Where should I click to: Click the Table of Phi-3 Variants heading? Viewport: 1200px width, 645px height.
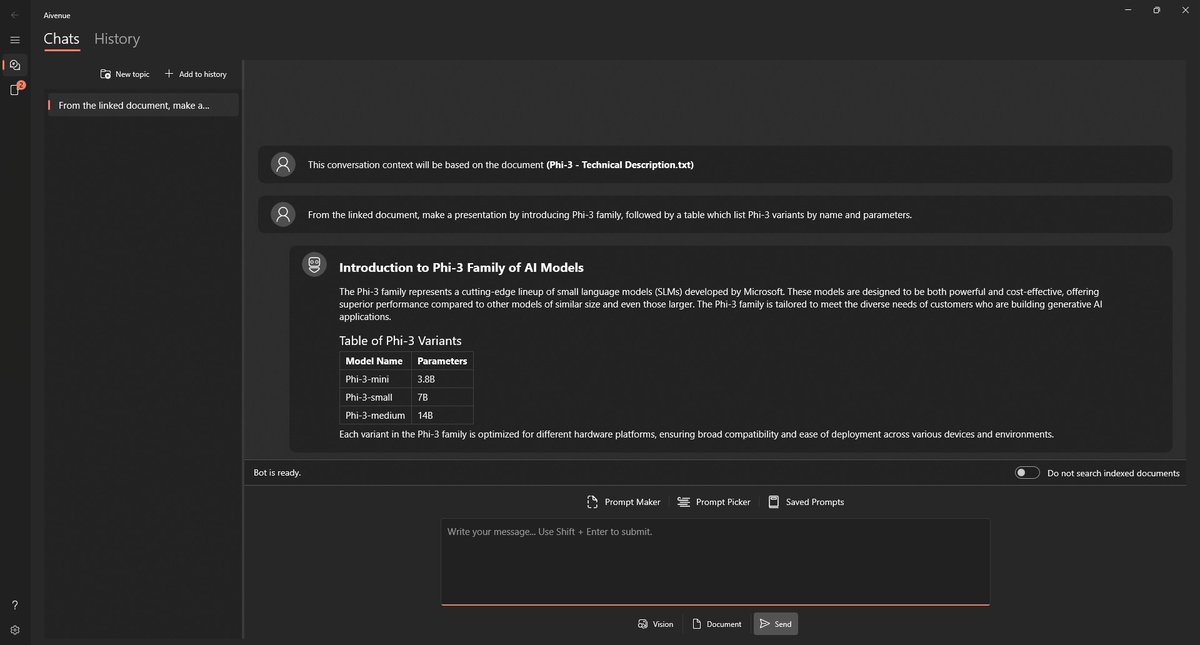(x=400, y=340)
